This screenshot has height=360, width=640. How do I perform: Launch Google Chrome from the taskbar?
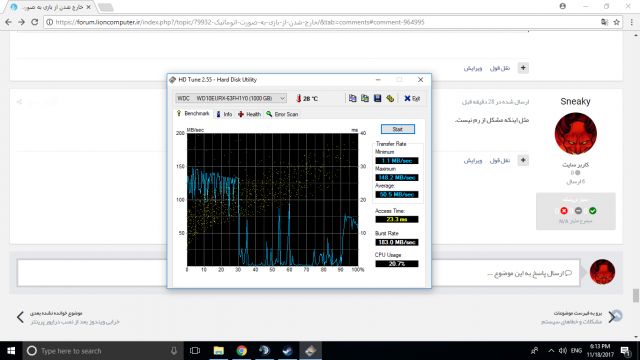point(242,351)
